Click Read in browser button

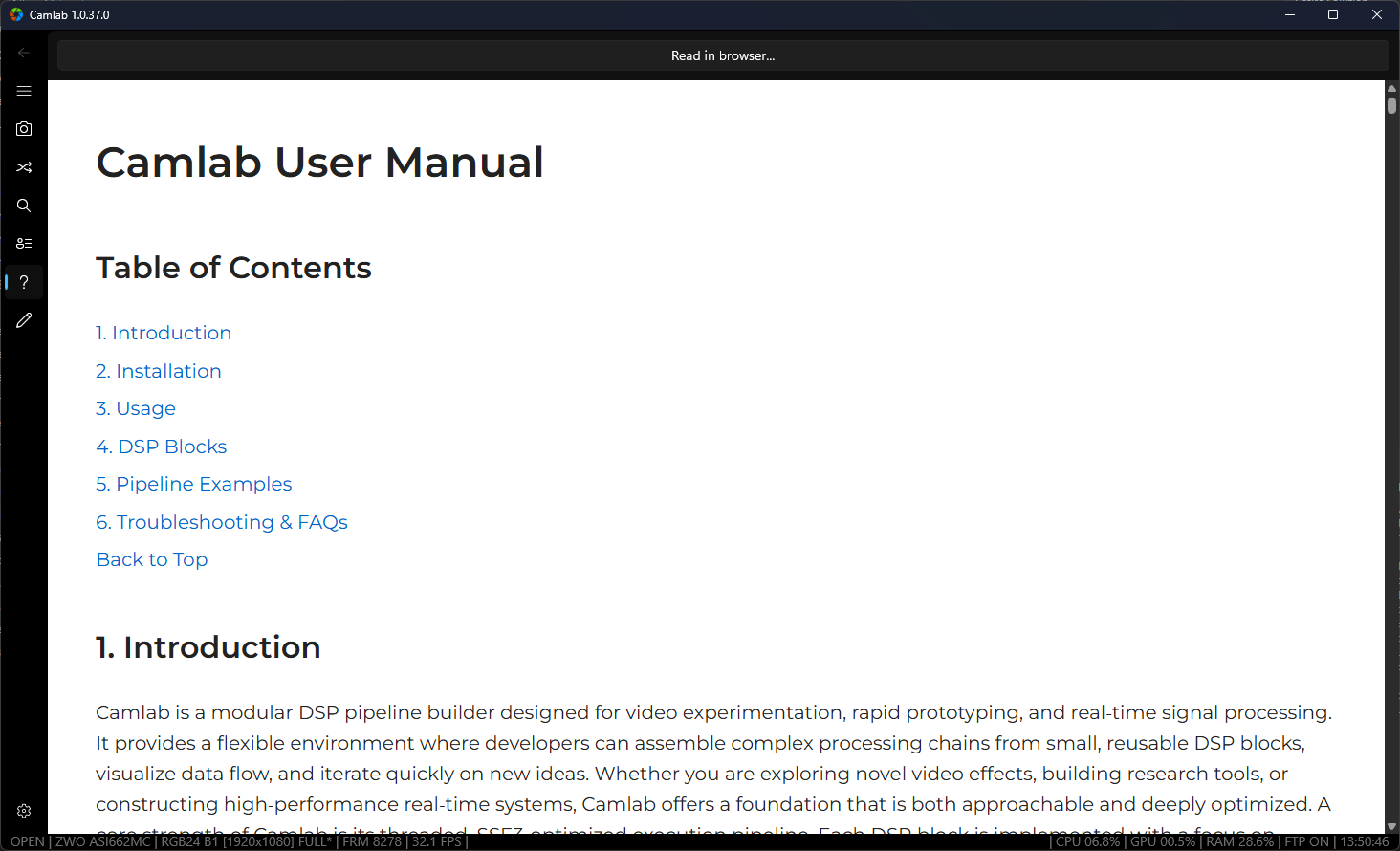723,55
